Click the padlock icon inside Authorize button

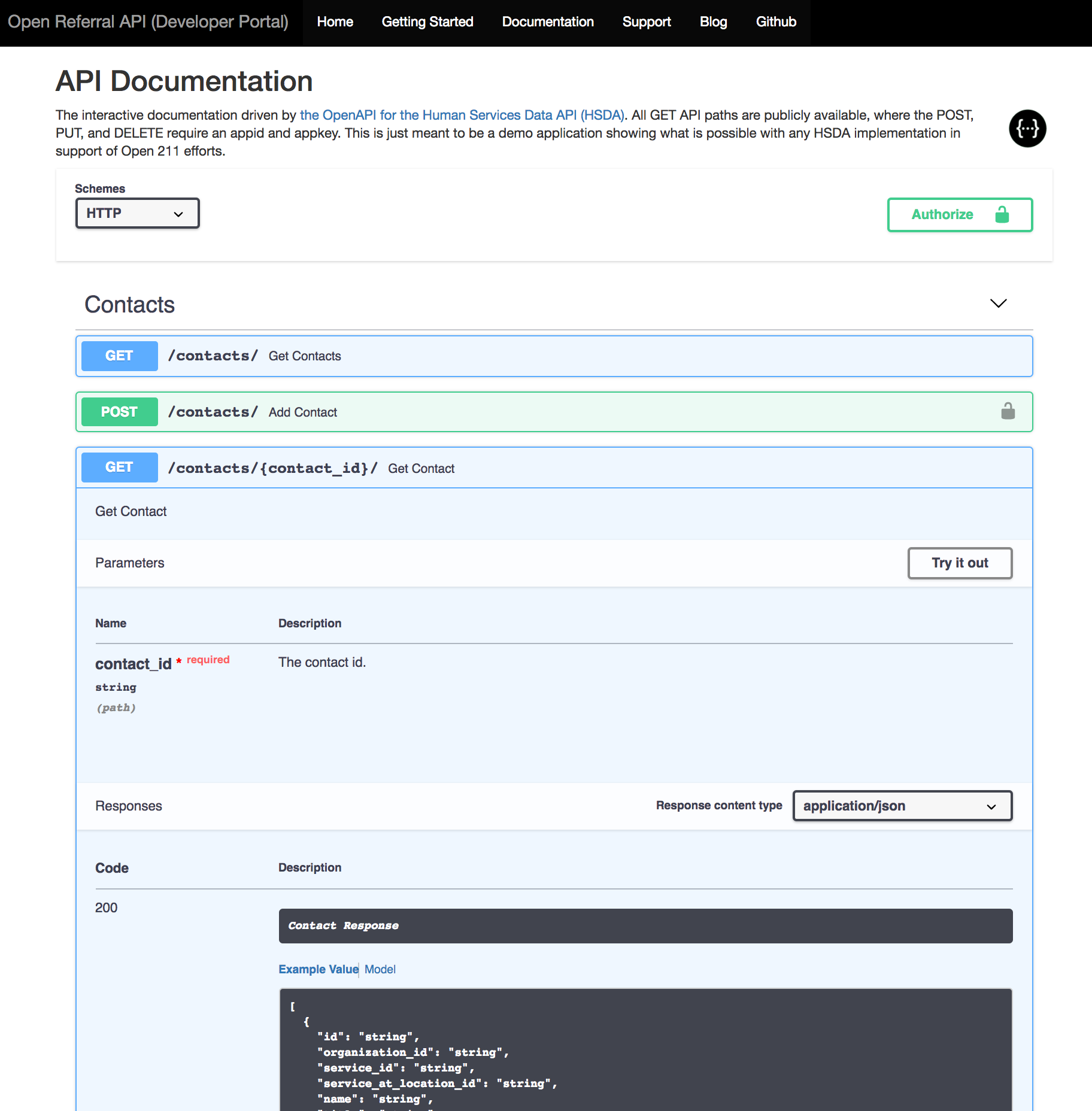click(1002, 214)
